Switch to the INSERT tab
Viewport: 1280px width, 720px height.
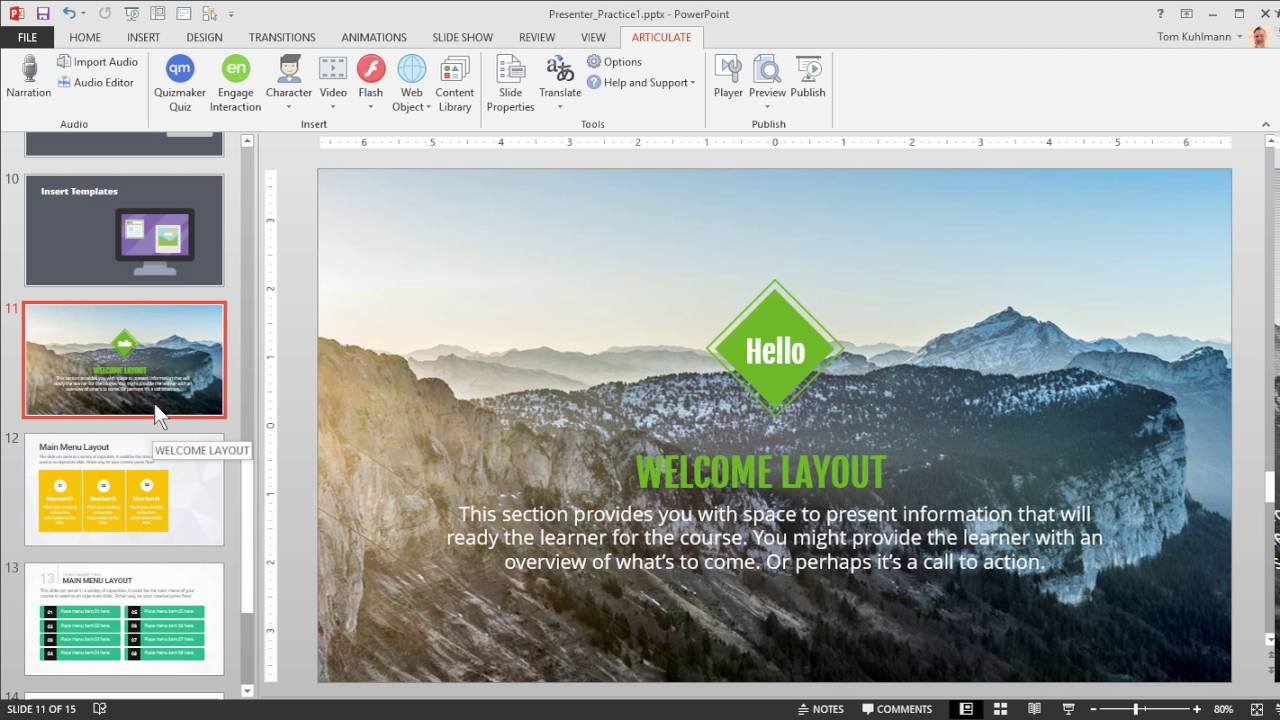pos(143,37)
